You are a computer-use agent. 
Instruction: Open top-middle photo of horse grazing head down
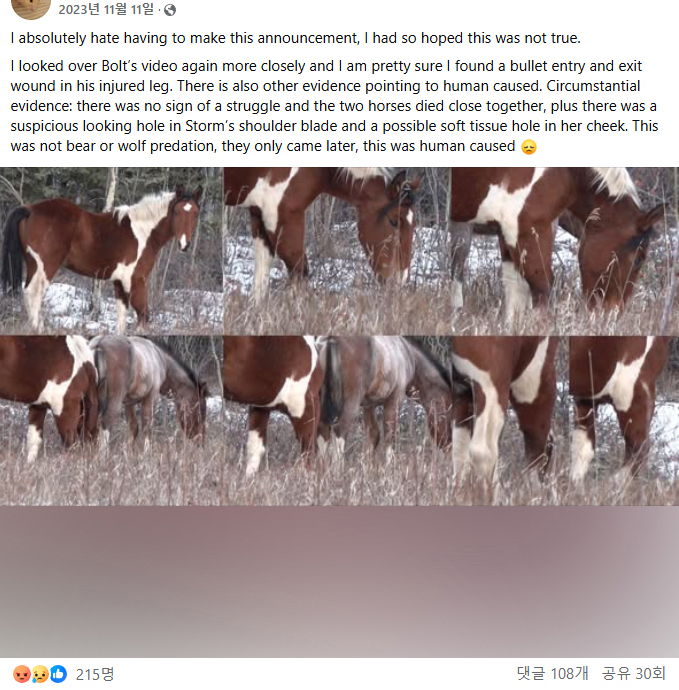[337, 251]
